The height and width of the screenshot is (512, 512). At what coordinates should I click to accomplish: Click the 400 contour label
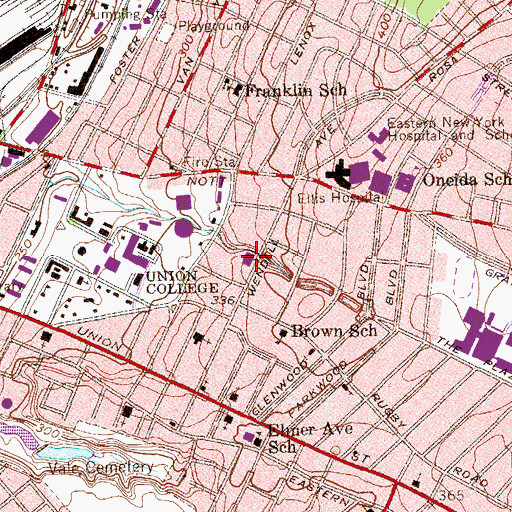[384, 26]
